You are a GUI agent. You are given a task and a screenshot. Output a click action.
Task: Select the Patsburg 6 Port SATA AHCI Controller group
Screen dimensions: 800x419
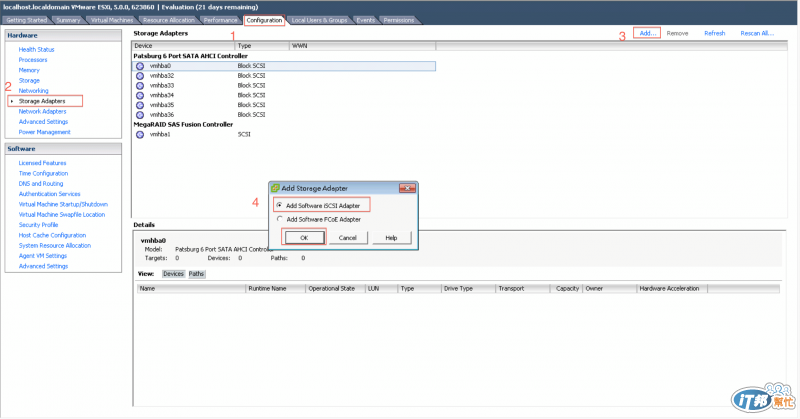(190, 56)
